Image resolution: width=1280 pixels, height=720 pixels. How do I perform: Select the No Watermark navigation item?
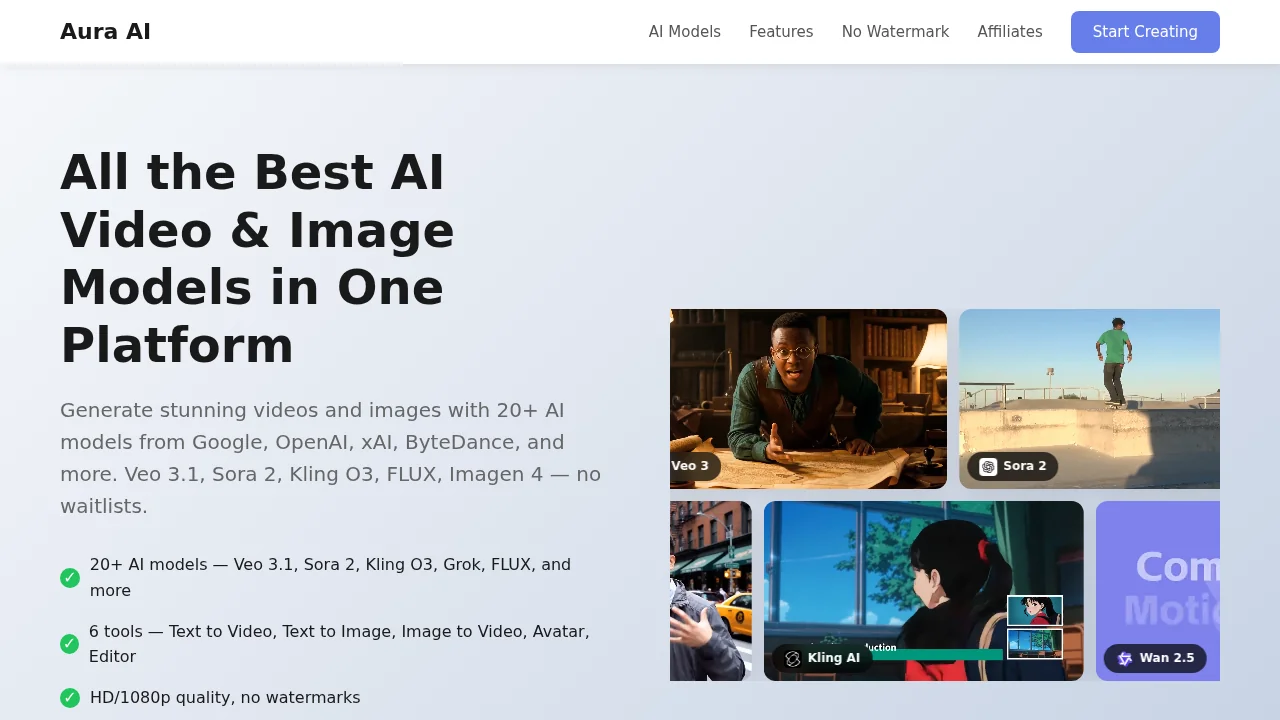(x=895, y=31)
